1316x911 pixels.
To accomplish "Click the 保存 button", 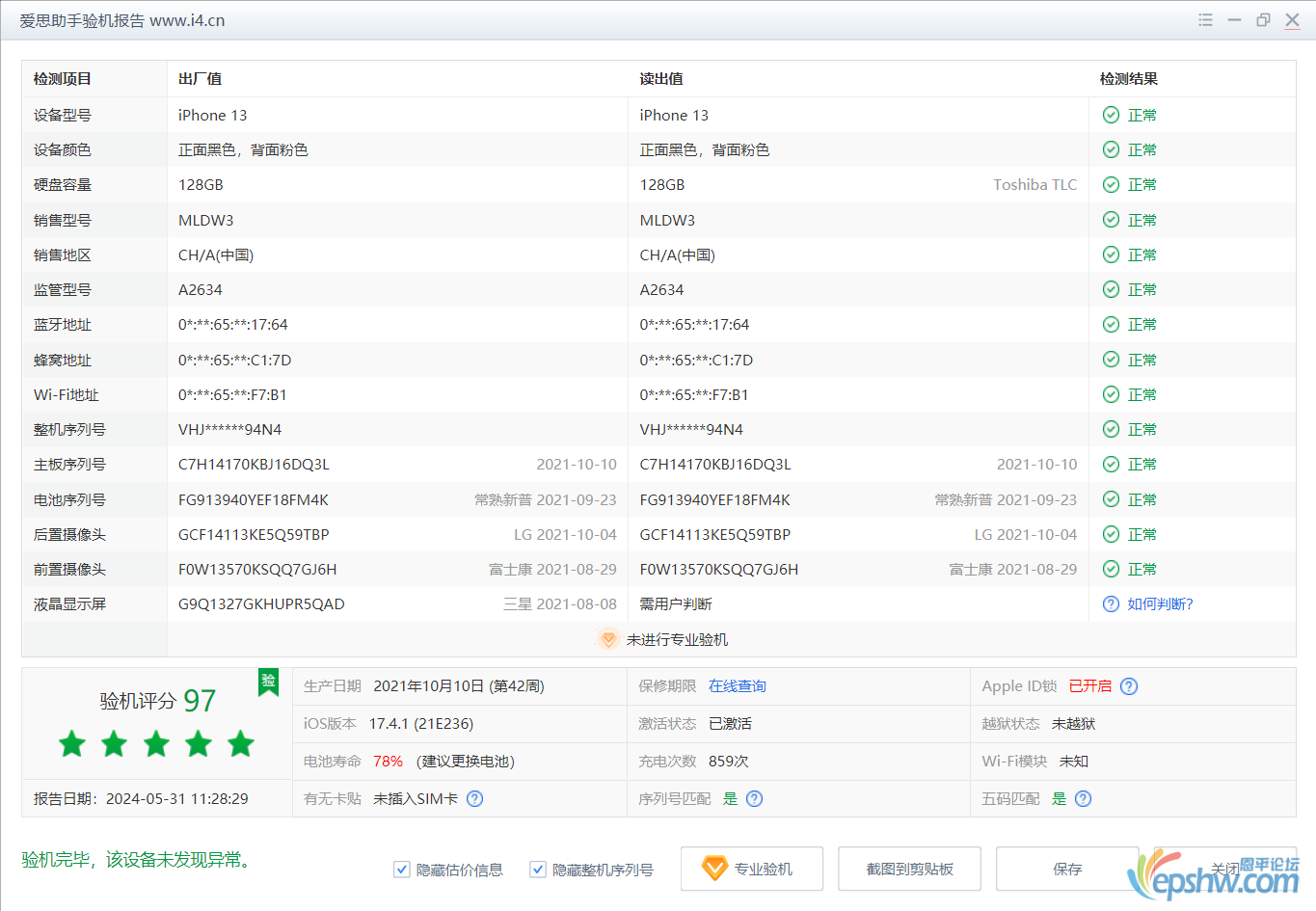I will (1067, 869).
